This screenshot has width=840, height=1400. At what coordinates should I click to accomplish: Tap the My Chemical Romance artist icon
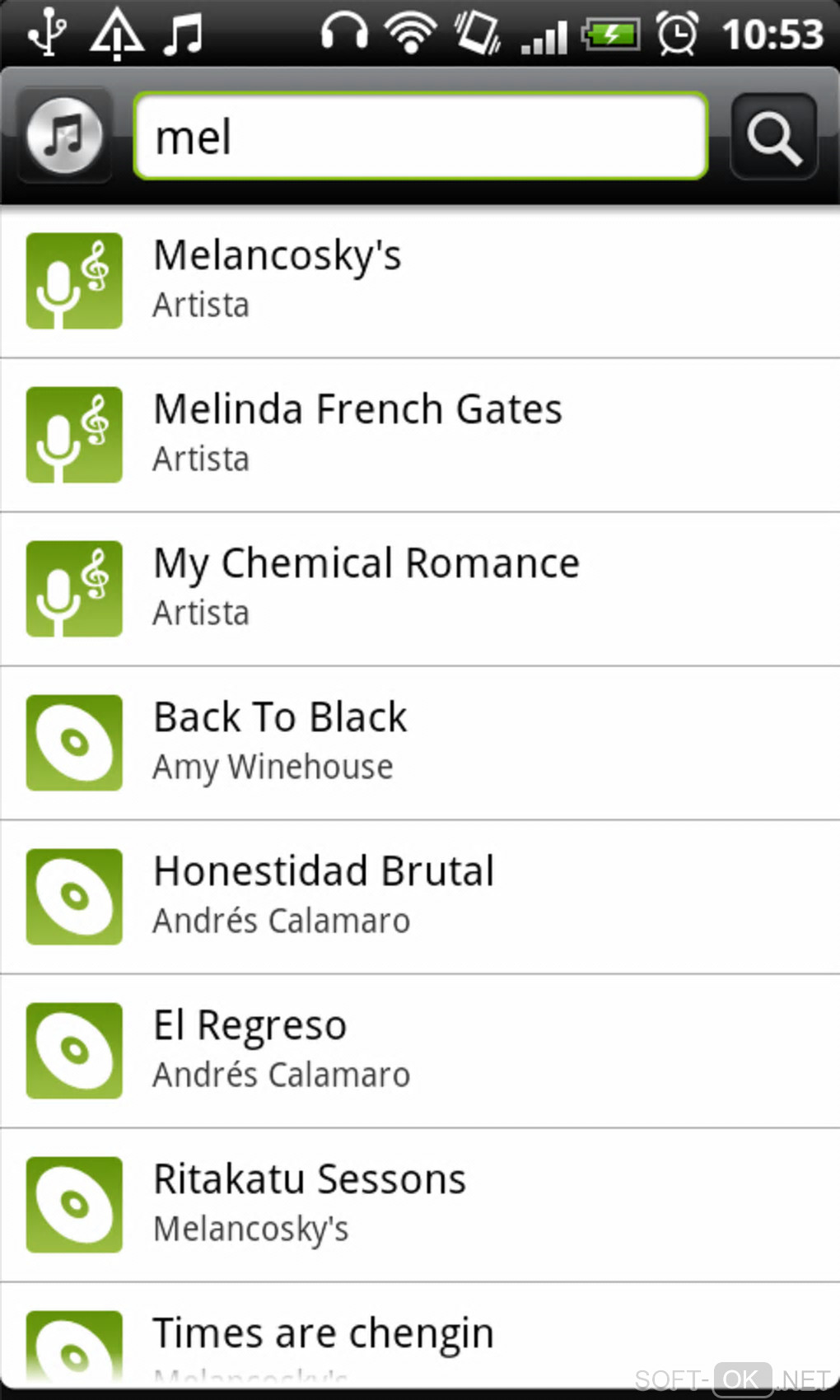[74, 589]
